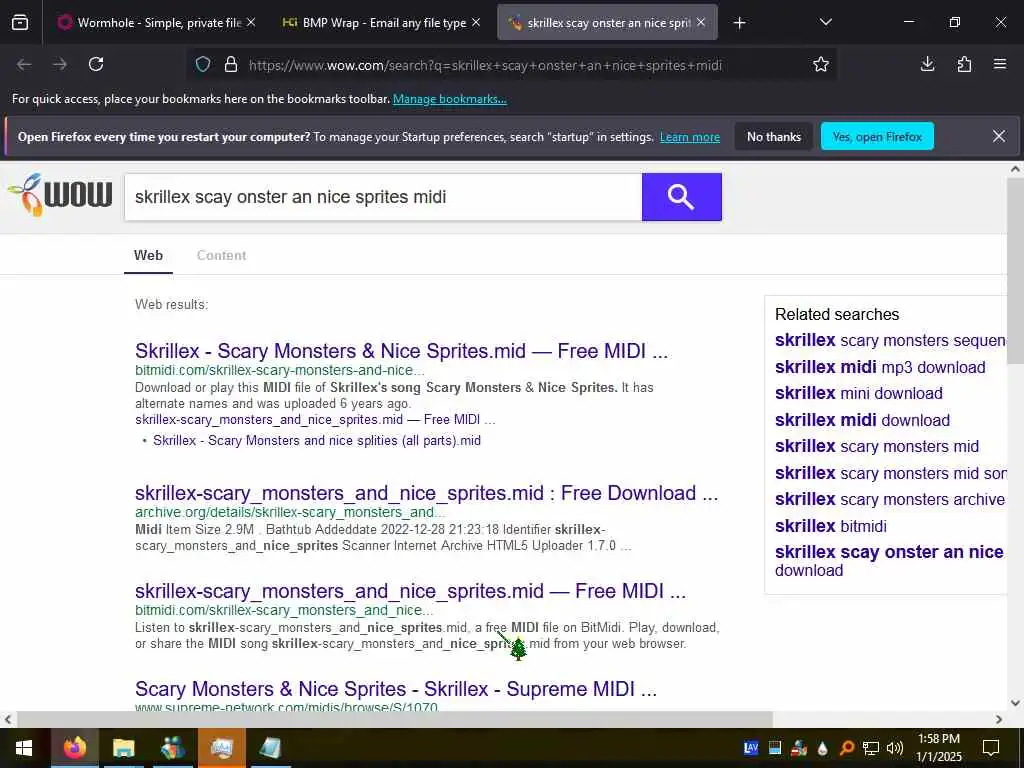The image size is (1024, 768).
Task: Bookmark this page with the star
Action: (x=821, y=64)
